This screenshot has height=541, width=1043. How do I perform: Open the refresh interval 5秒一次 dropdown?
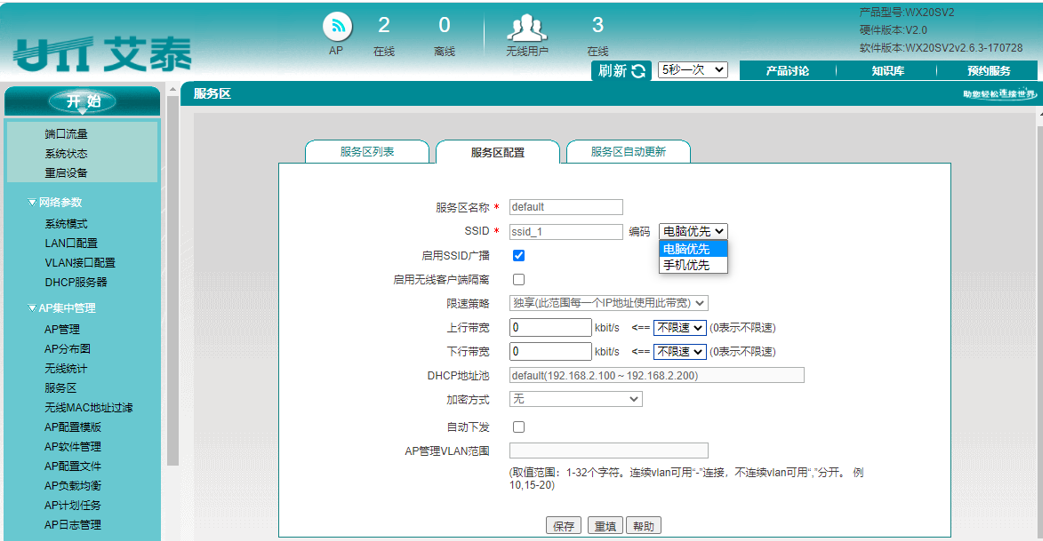[692, 70]
